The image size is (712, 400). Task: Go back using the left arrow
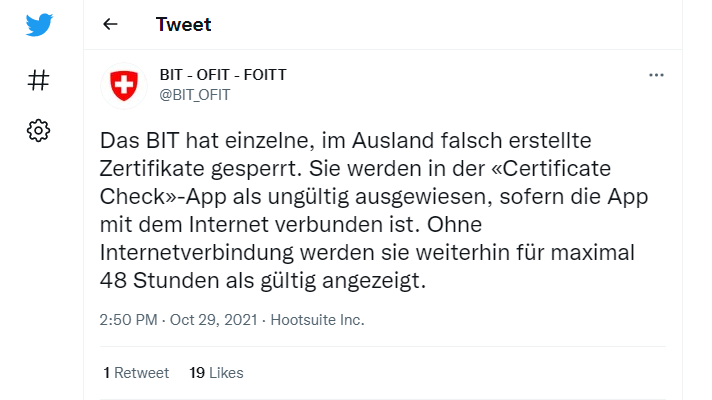coord(111,24)
